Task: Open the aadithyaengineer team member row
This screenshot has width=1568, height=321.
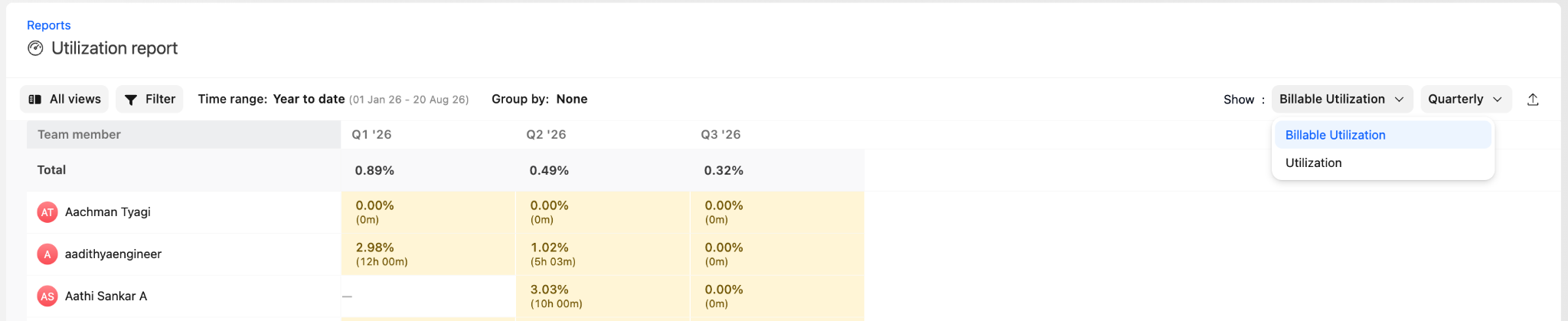Action: pyautogui.click(x=184, y=254)
